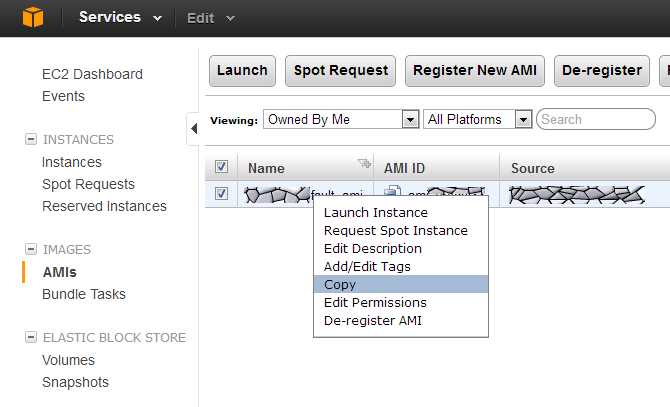Open the Owned By Me viewing dropdown

[341, 119]
